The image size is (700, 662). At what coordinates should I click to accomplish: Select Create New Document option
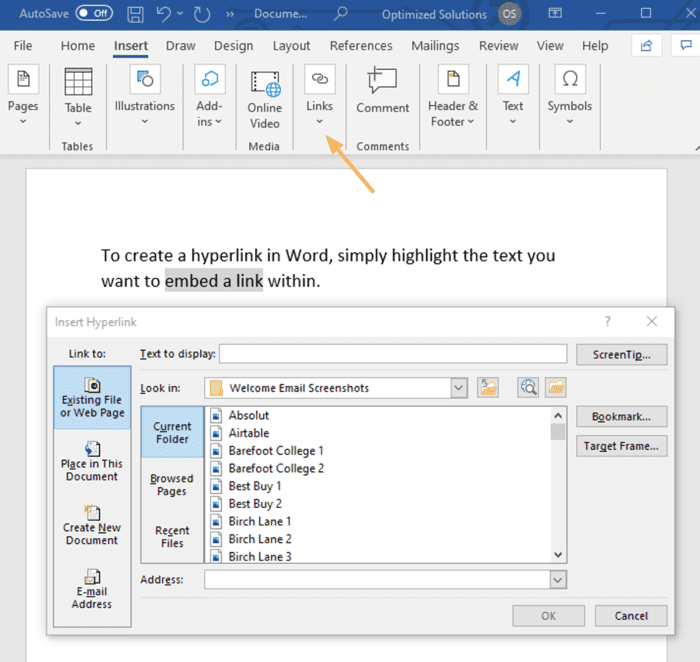click(92, 525)
